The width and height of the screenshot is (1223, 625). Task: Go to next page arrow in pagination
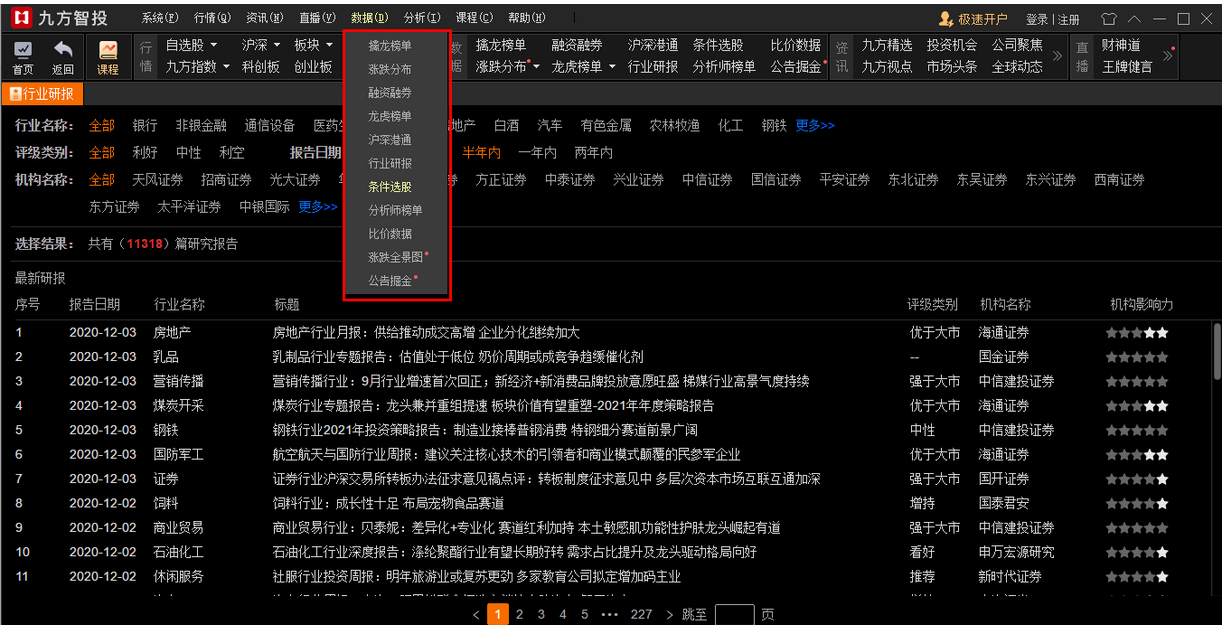click(x=669, y=614)
